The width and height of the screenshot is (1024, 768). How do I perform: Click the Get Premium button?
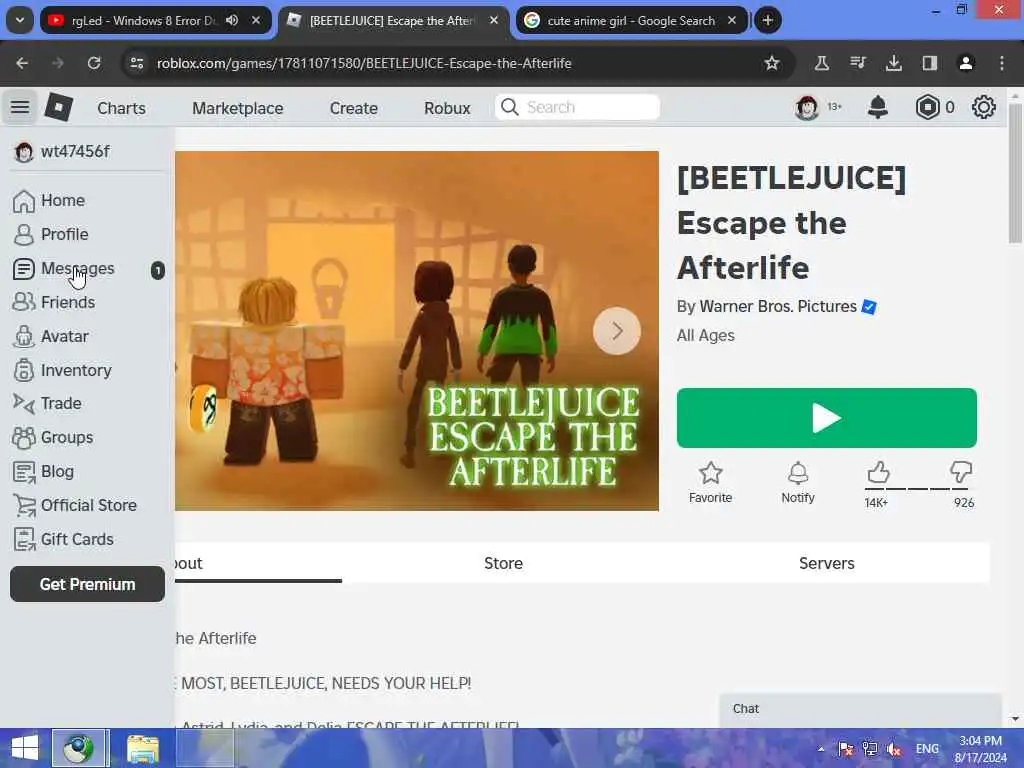point(88,584)
